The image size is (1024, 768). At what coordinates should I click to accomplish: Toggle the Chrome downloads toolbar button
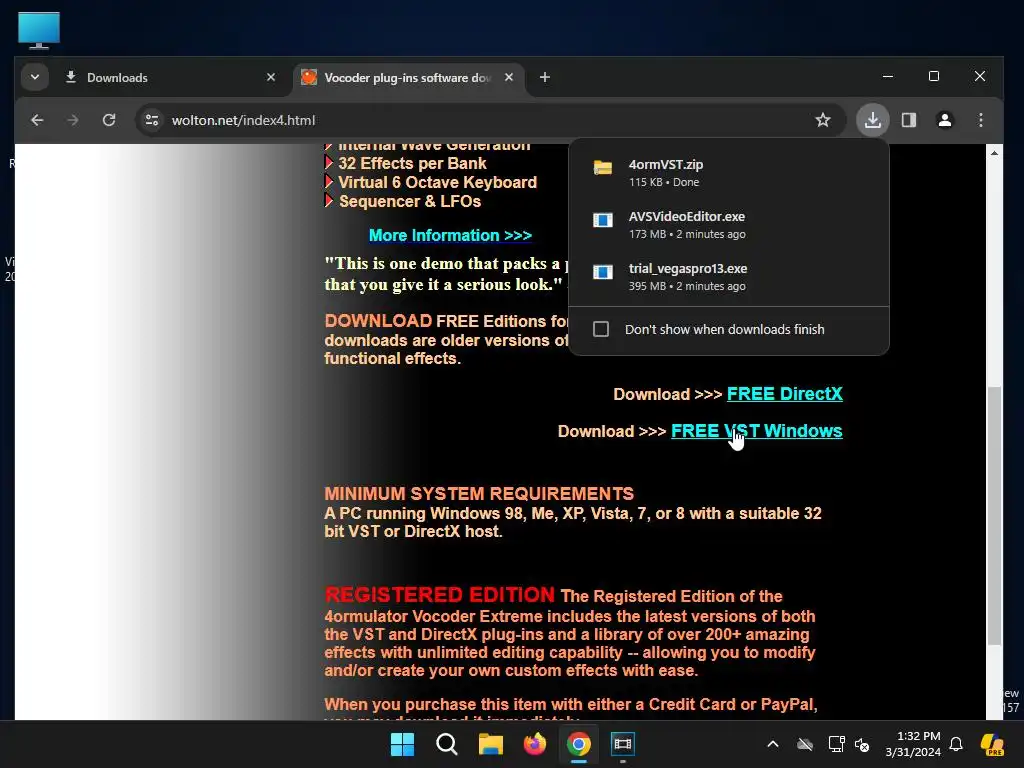click(873, 120)
